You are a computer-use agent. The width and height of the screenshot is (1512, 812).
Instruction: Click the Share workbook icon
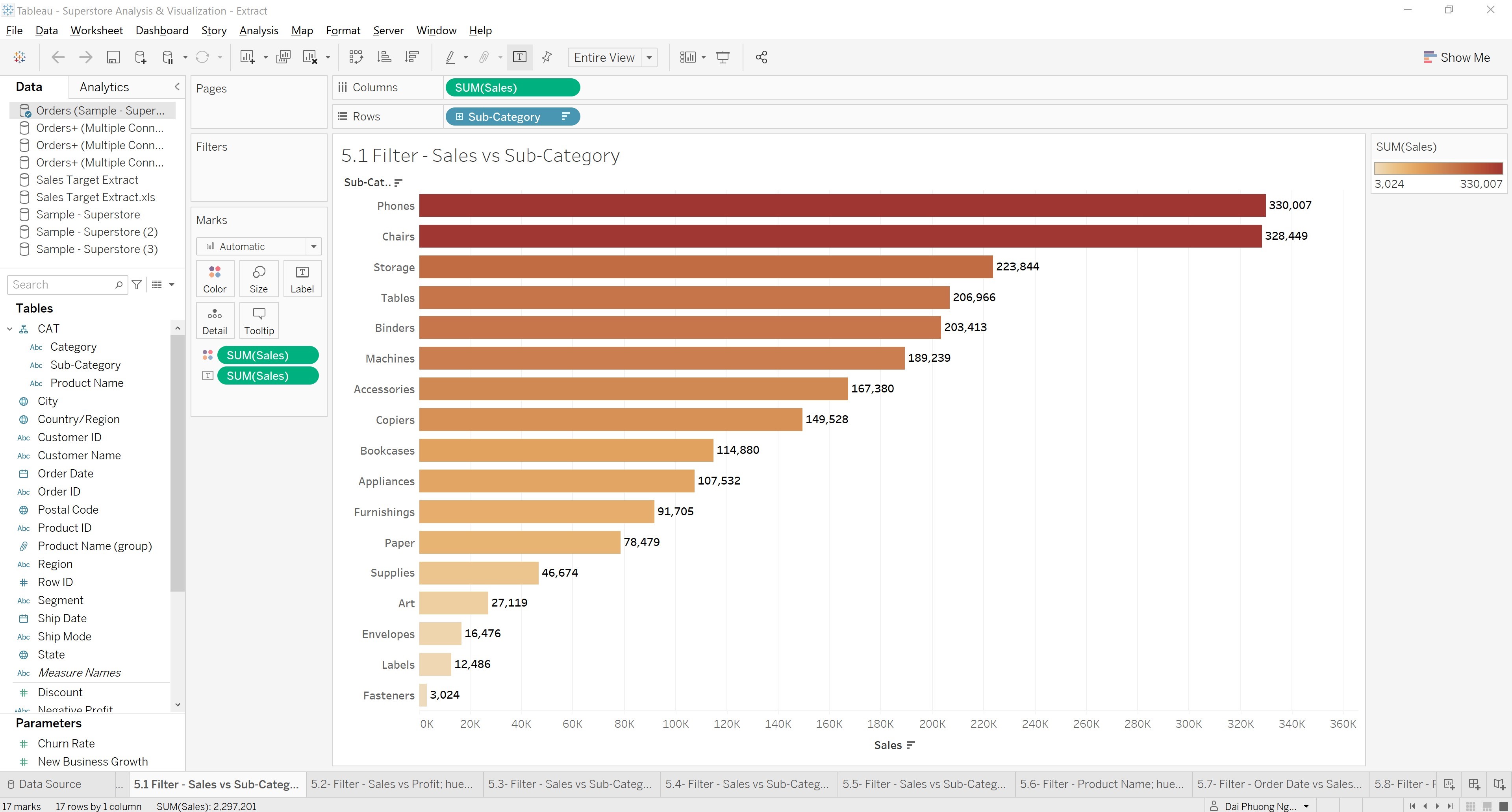761,57
